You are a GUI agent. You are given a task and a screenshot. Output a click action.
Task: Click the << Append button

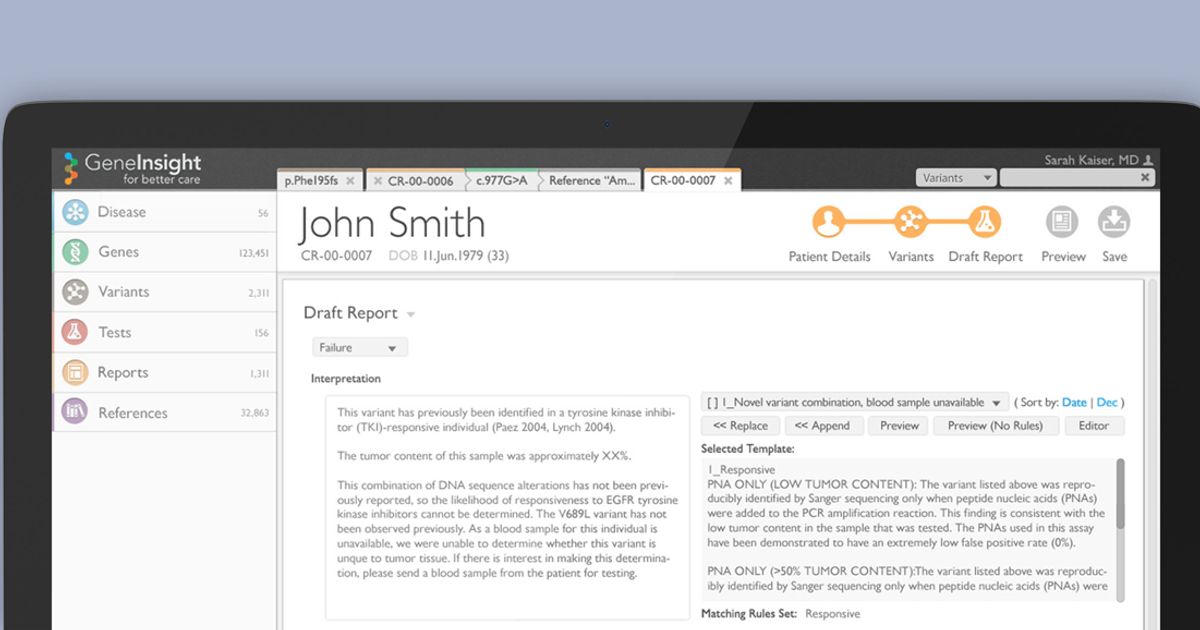tap(822, 425)
